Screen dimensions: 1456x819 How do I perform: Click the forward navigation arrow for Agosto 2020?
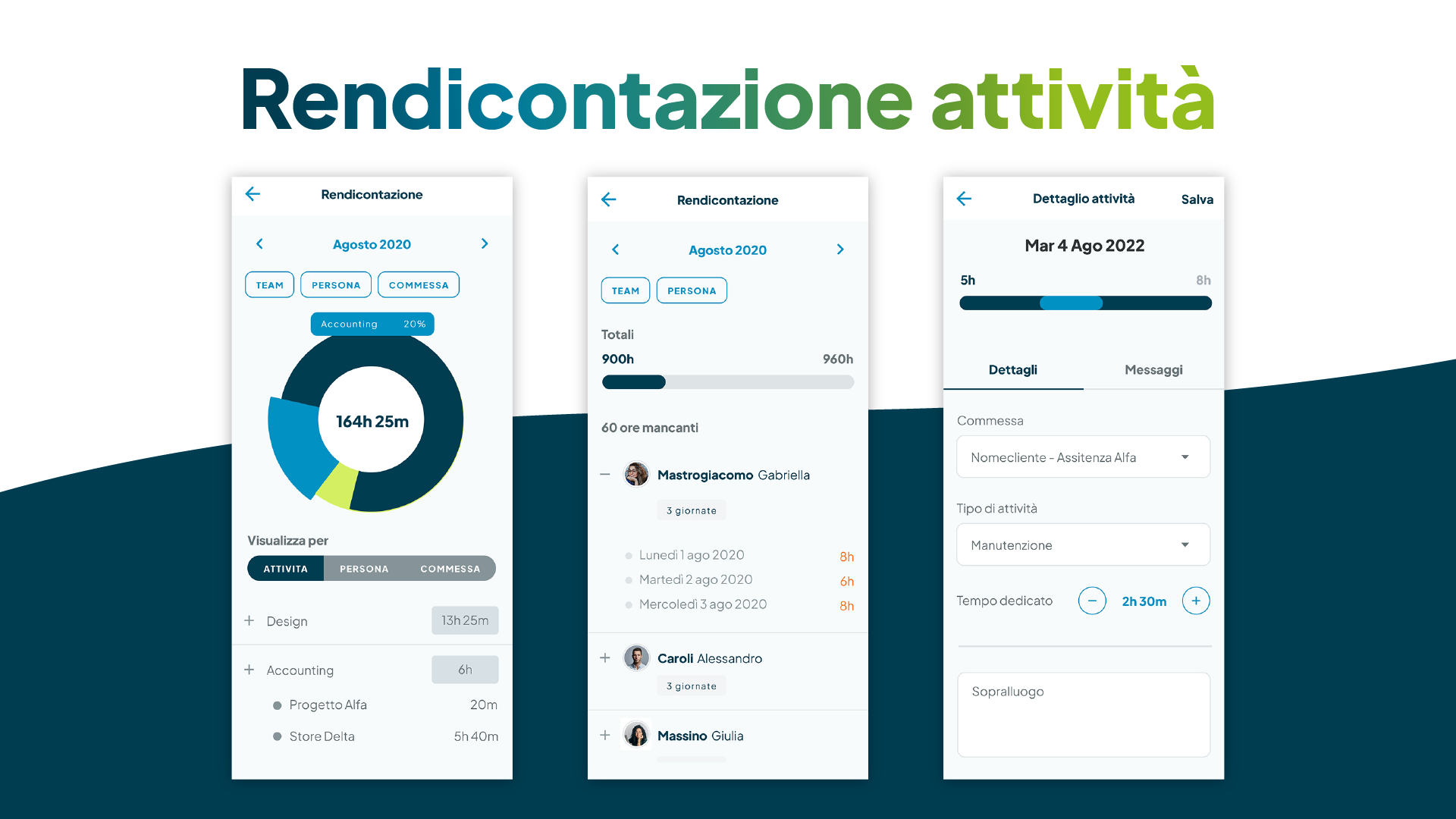[x=485, y=243]
